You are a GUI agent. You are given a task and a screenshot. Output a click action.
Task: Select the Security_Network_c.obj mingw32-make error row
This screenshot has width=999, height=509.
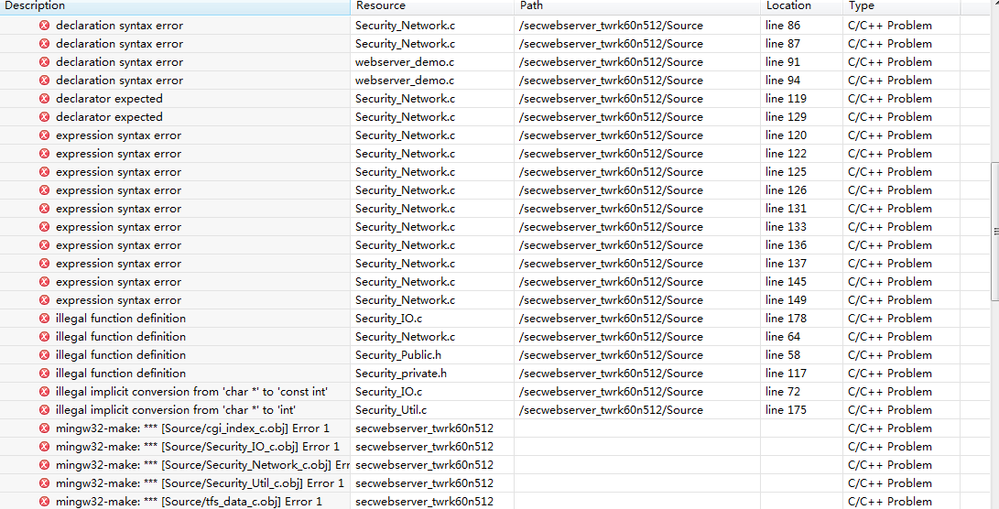(202, 465)
